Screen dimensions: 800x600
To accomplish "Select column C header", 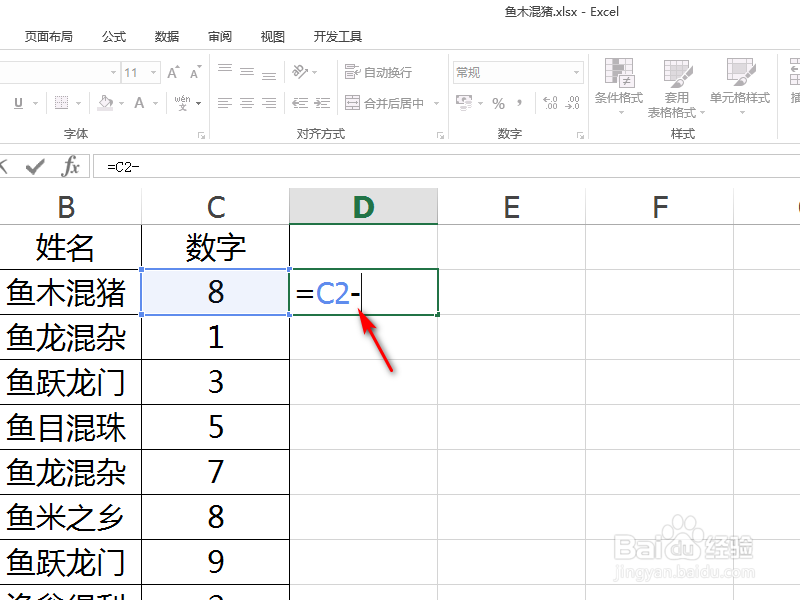I will coord(216,207).
